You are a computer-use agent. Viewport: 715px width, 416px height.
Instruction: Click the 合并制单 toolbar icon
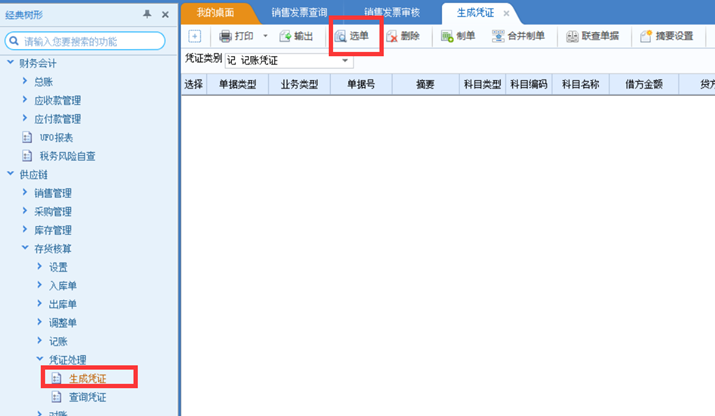click(x=498, y=36)
